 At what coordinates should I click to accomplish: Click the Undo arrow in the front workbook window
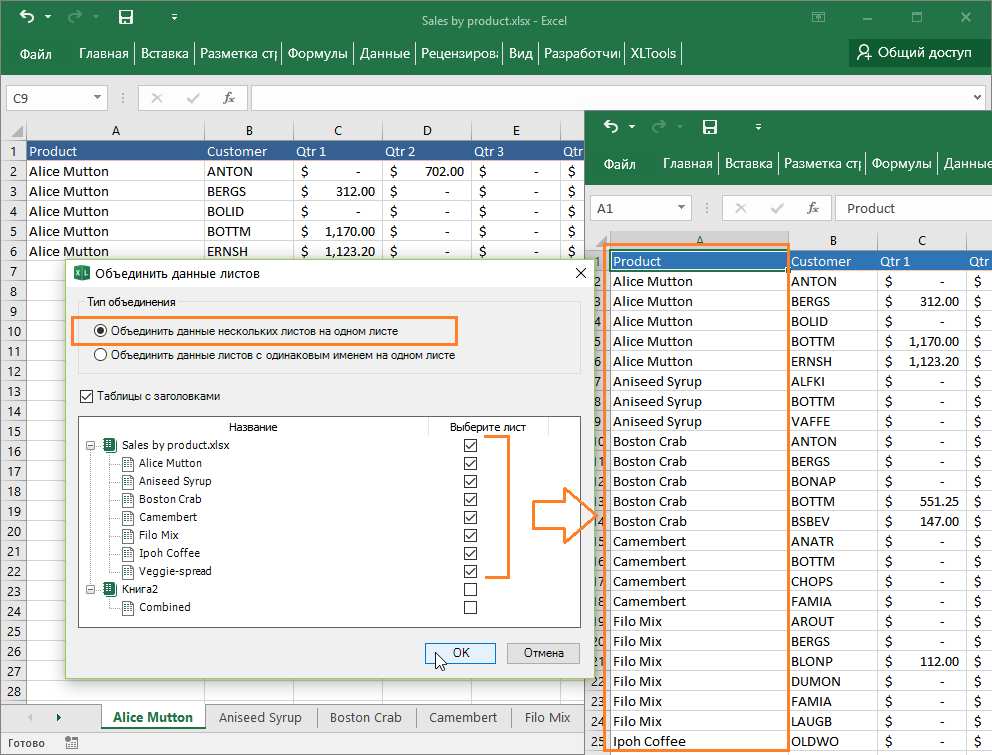611,126
